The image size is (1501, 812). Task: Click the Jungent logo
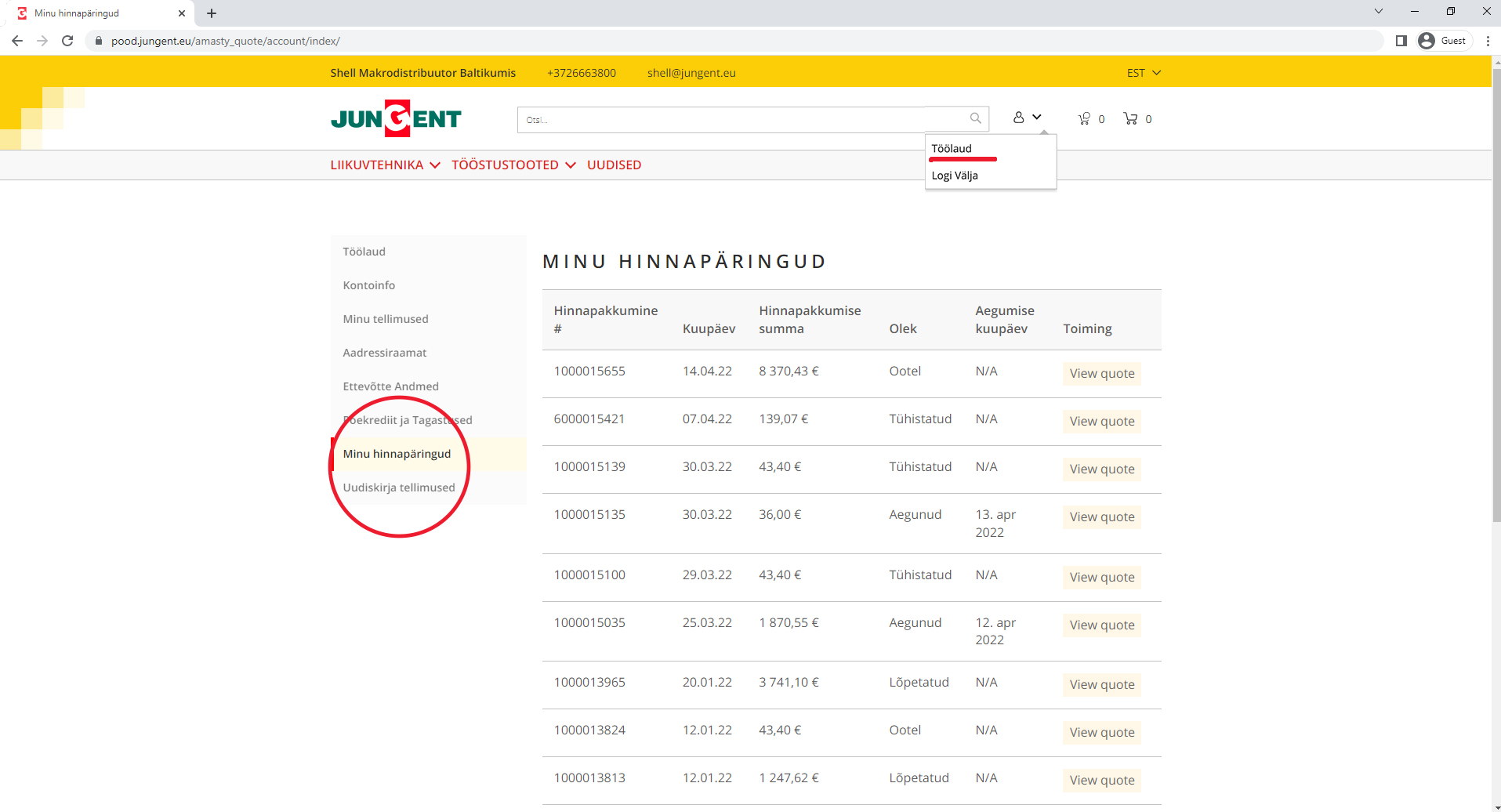(x=396, y=119)
